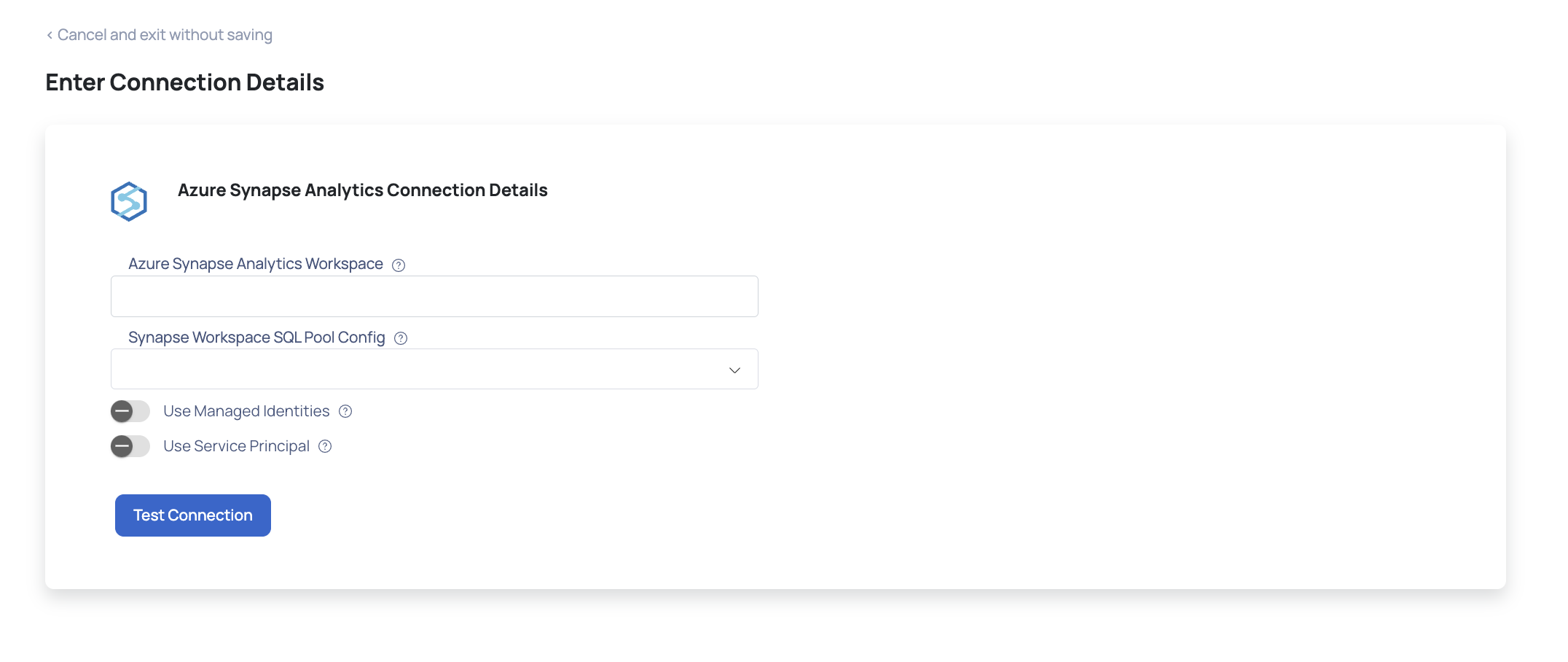Click the chevron on the SQL Pool Config selector
Viewport: 1568px width, 662px height.
[734, 369]
